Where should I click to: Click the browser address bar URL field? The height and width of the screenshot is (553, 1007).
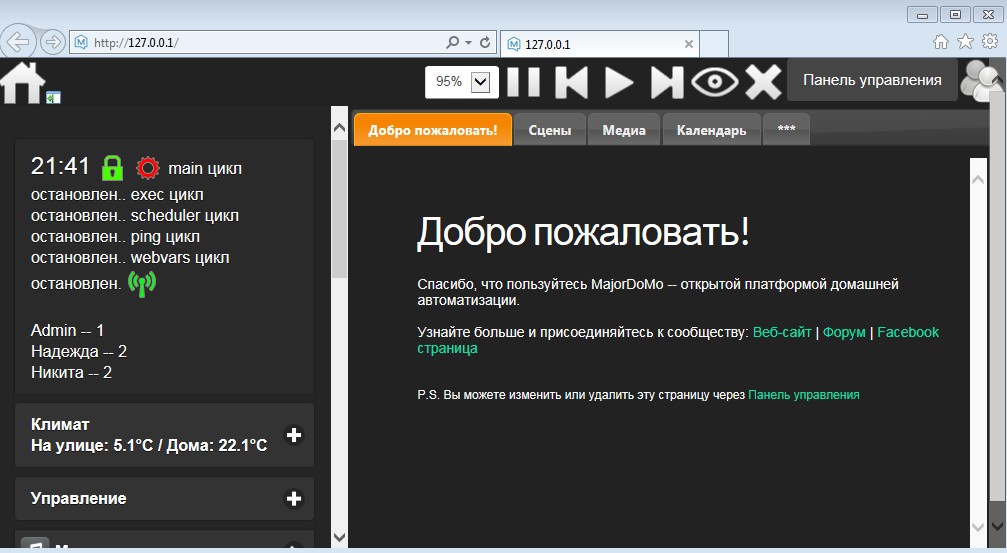[260, 43]
